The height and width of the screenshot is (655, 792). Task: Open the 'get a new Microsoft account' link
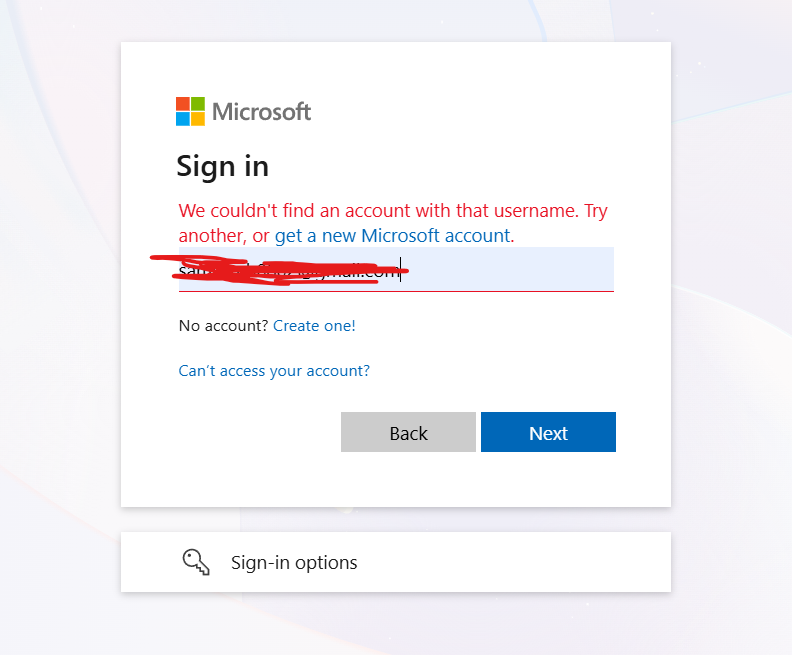[393, 236]
